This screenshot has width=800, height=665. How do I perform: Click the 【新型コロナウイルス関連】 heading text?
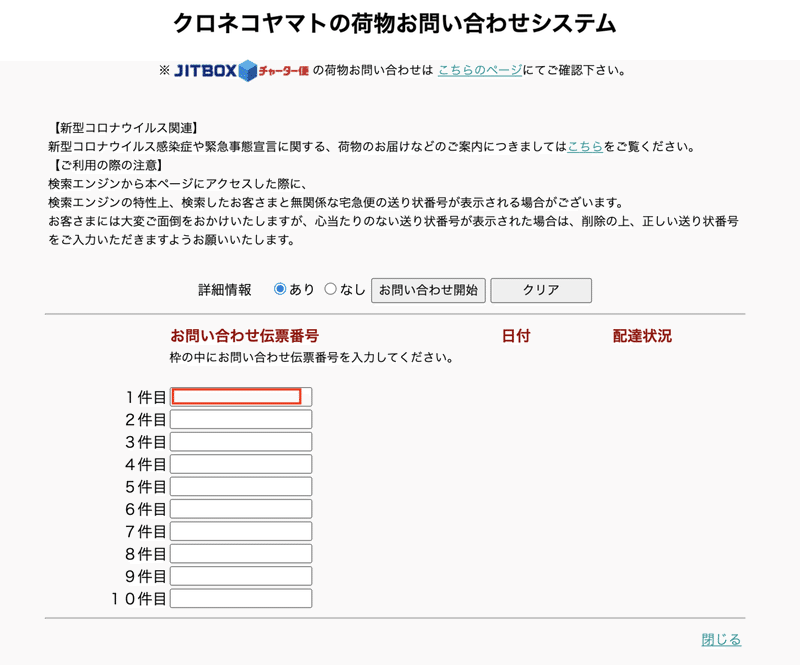pos(125,128)
